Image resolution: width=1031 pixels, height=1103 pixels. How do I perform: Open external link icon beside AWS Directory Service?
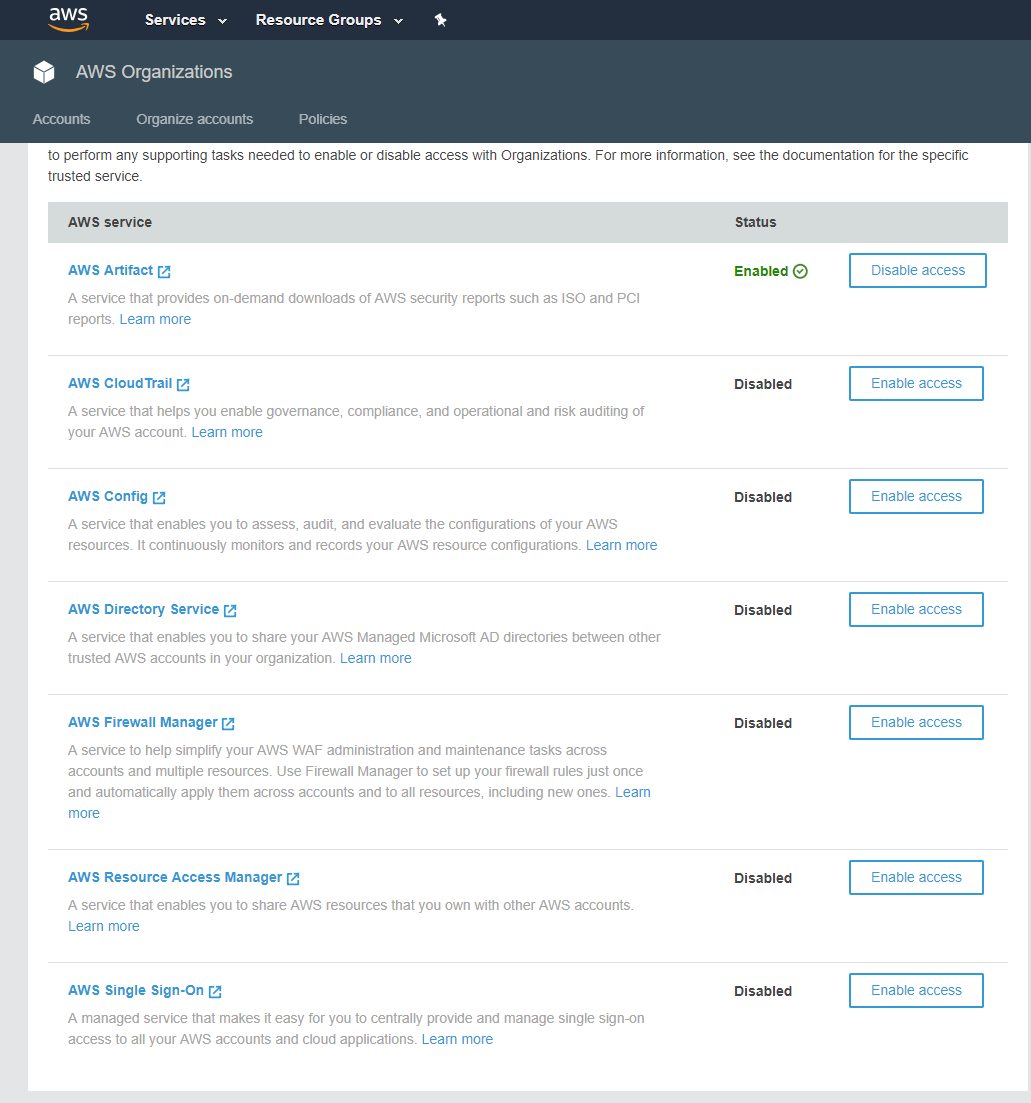click(230, 610)
